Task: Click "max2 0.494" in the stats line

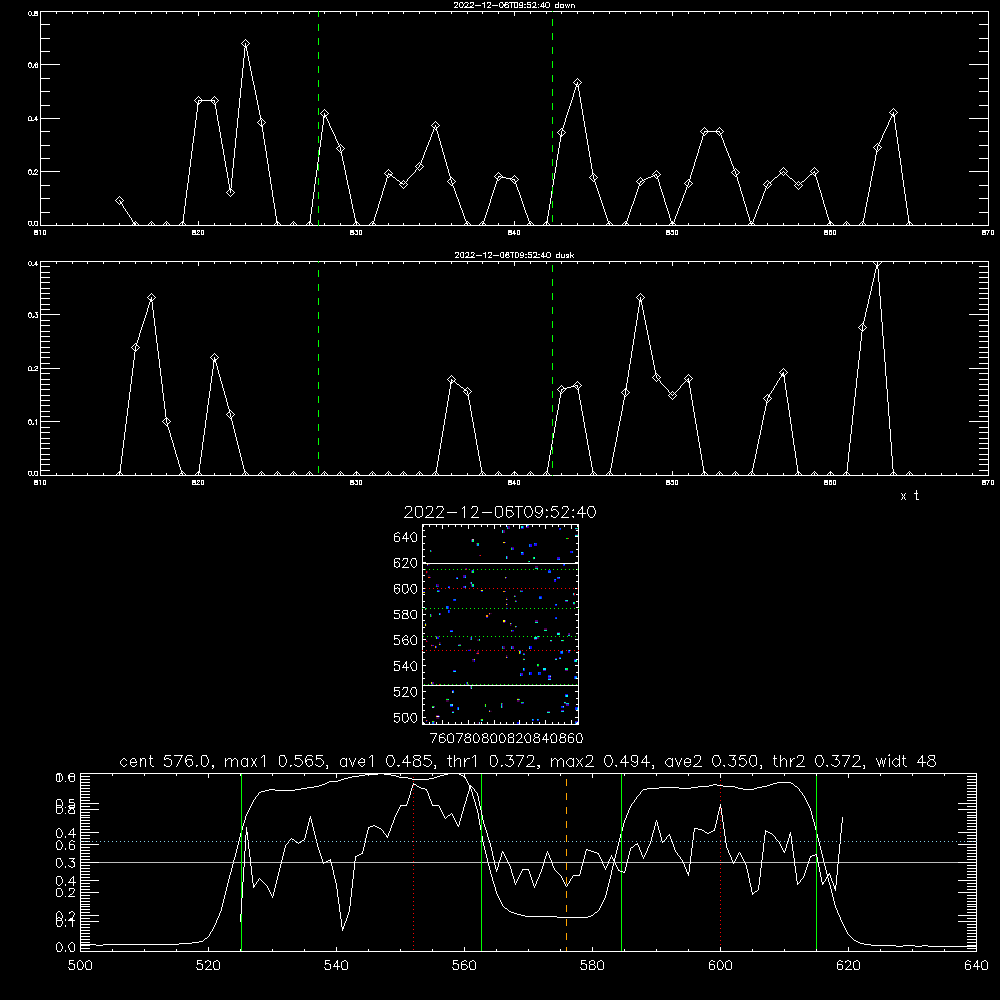Action: click(600, 761)
